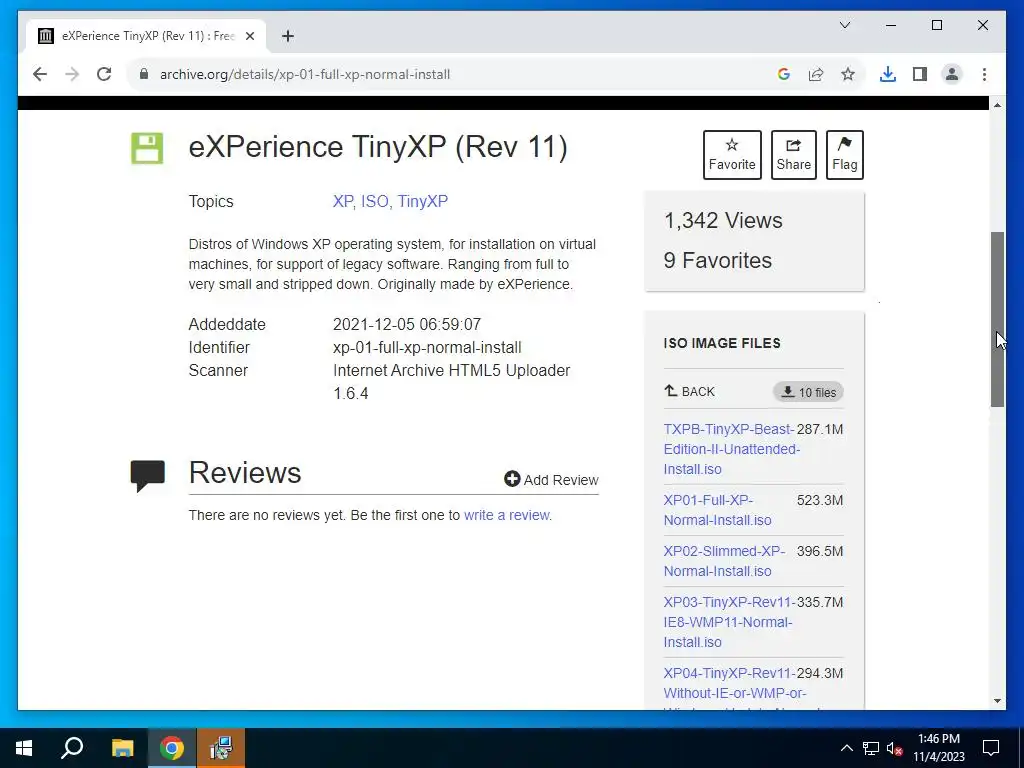Close the eXPerience TinyXP tab
Screen dimensions: 1024x768
pyautogui.click(x=249, y=36)
